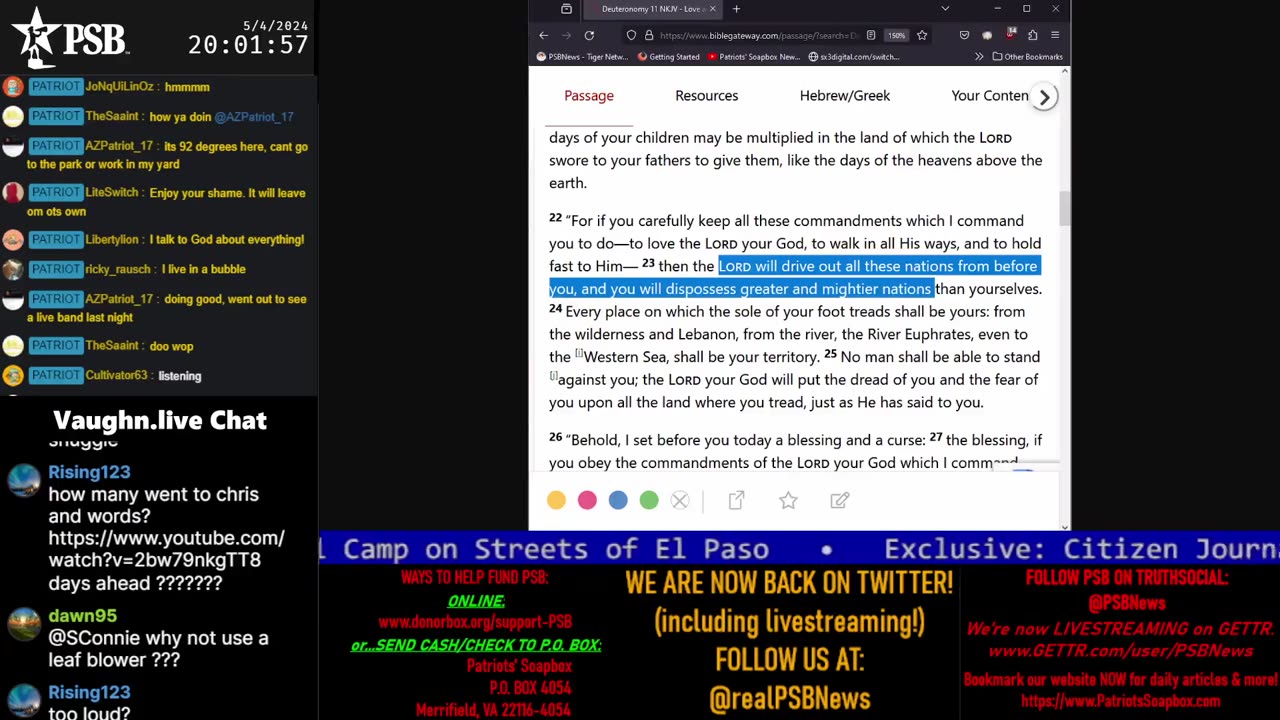Open the Firefox hamburger application menu

coord(1055,35)
